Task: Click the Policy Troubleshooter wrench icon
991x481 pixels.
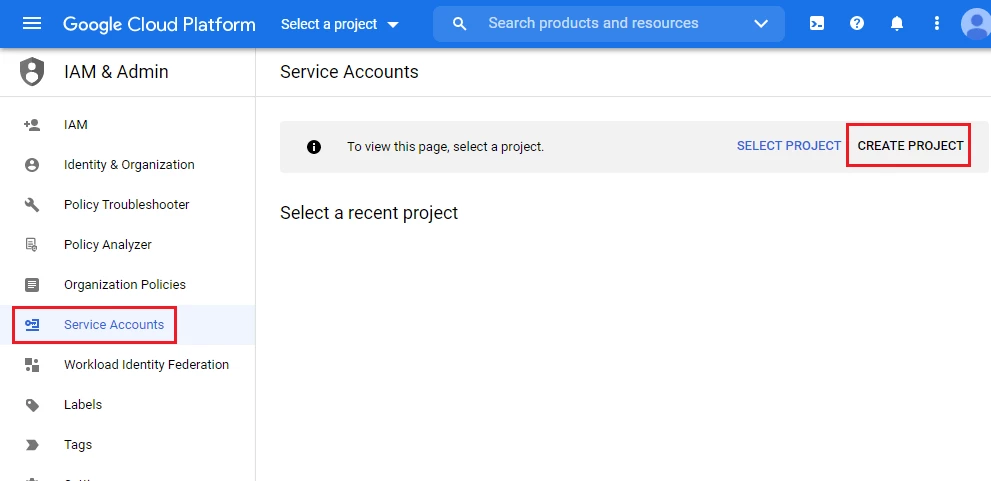Action: 32,205
